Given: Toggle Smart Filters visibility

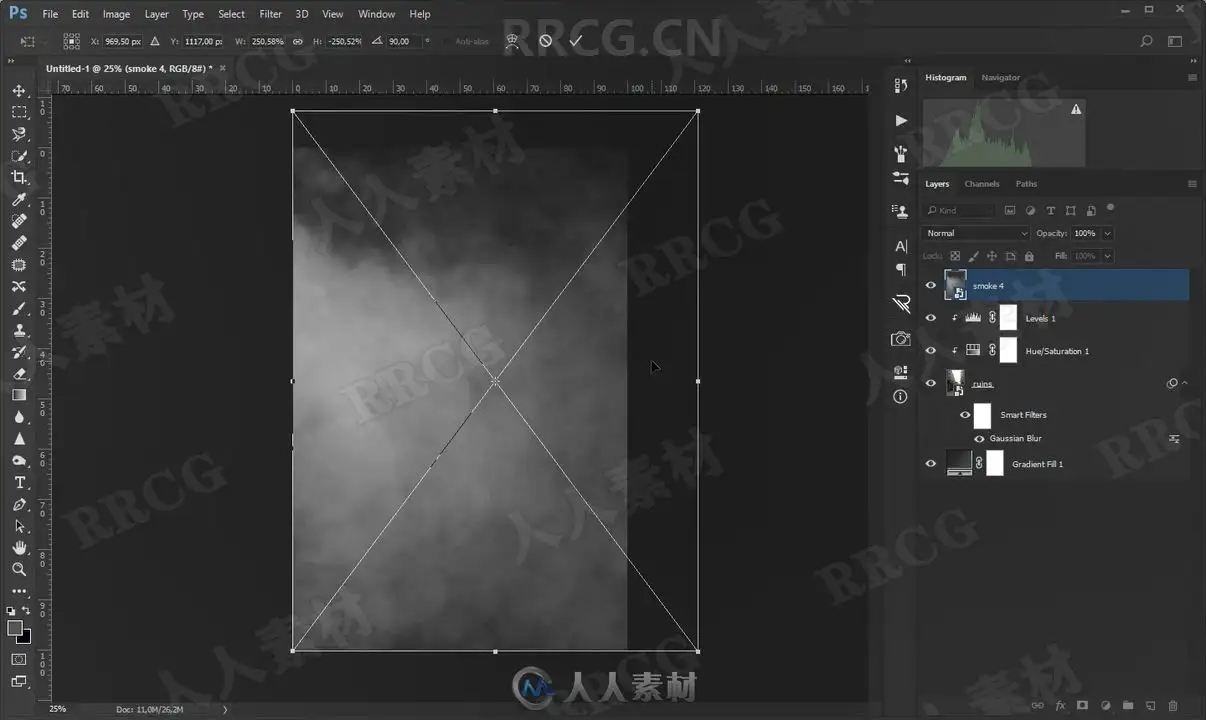Looking at the screenshot, I should [965, 415].
